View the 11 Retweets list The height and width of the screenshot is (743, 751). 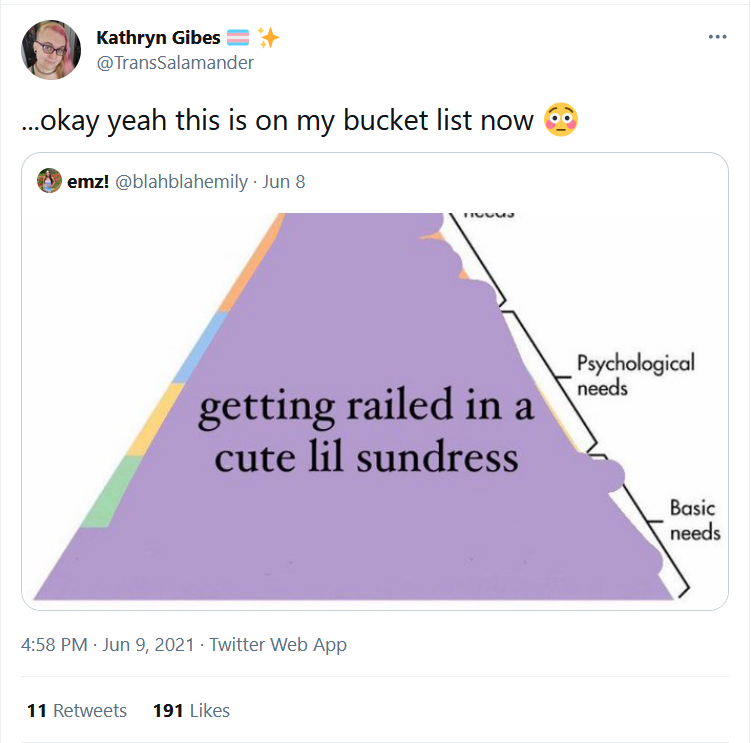[x=77, y=710]
